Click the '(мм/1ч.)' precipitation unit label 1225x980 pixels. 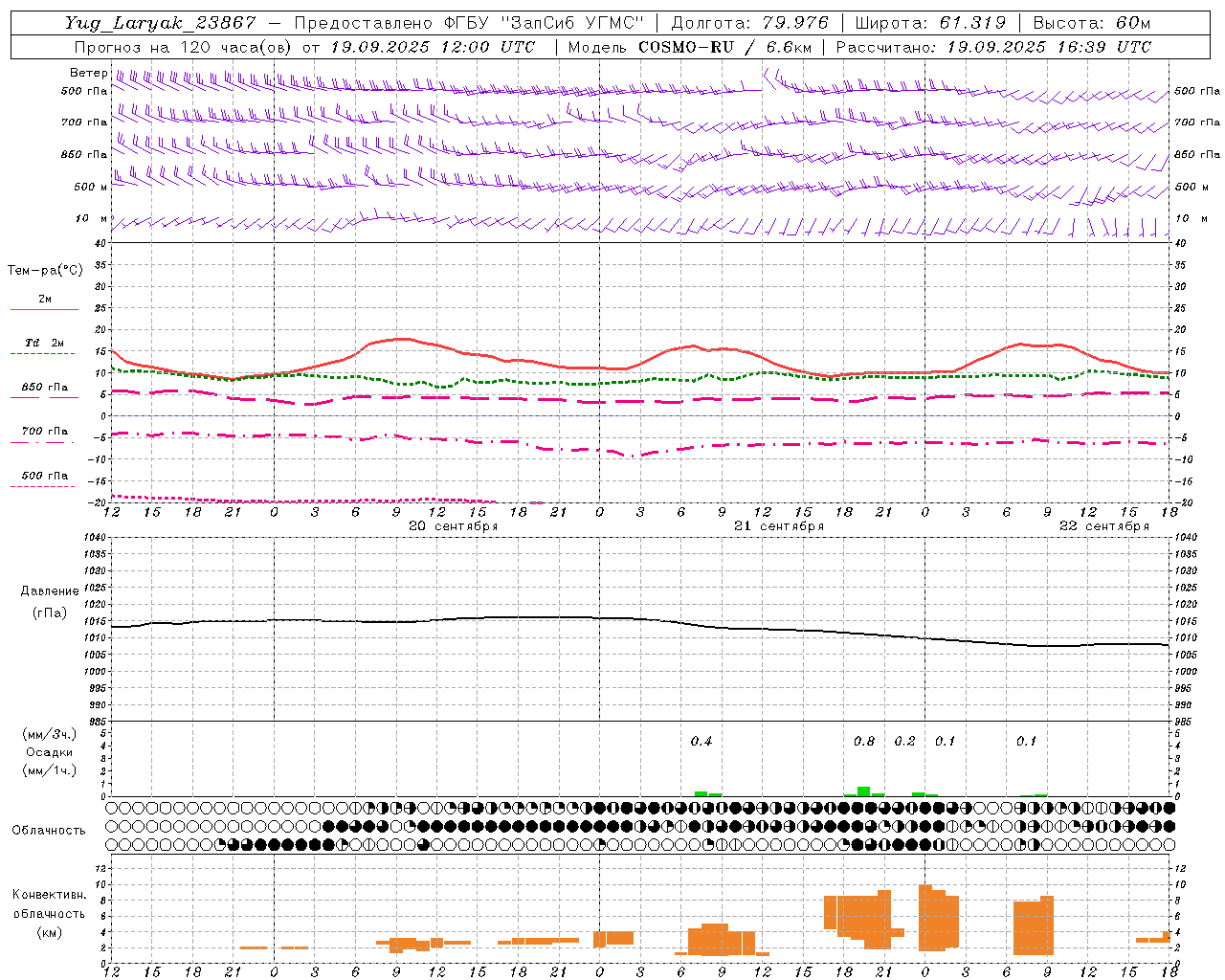[50, 770]
